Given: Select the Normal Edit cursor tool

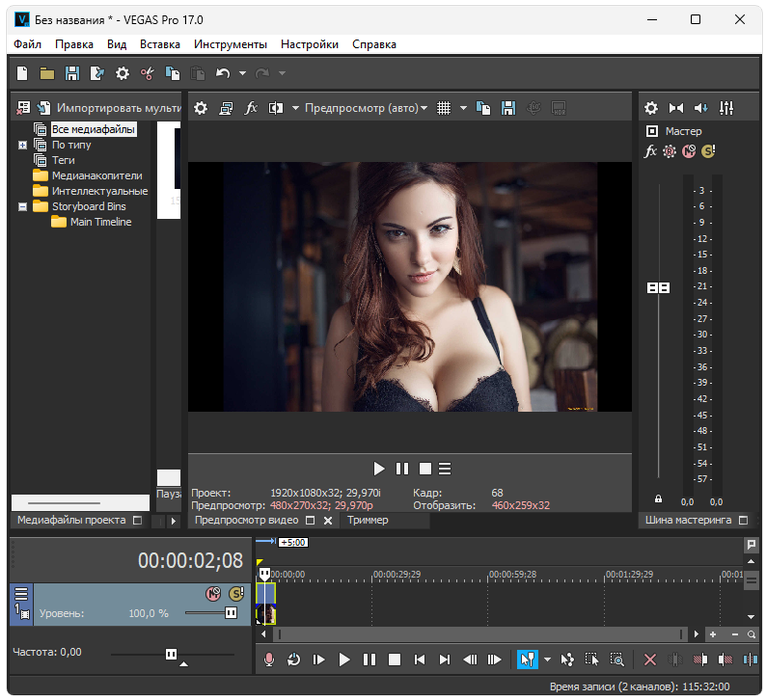Looking at the screenshot, I should [527, 660].
